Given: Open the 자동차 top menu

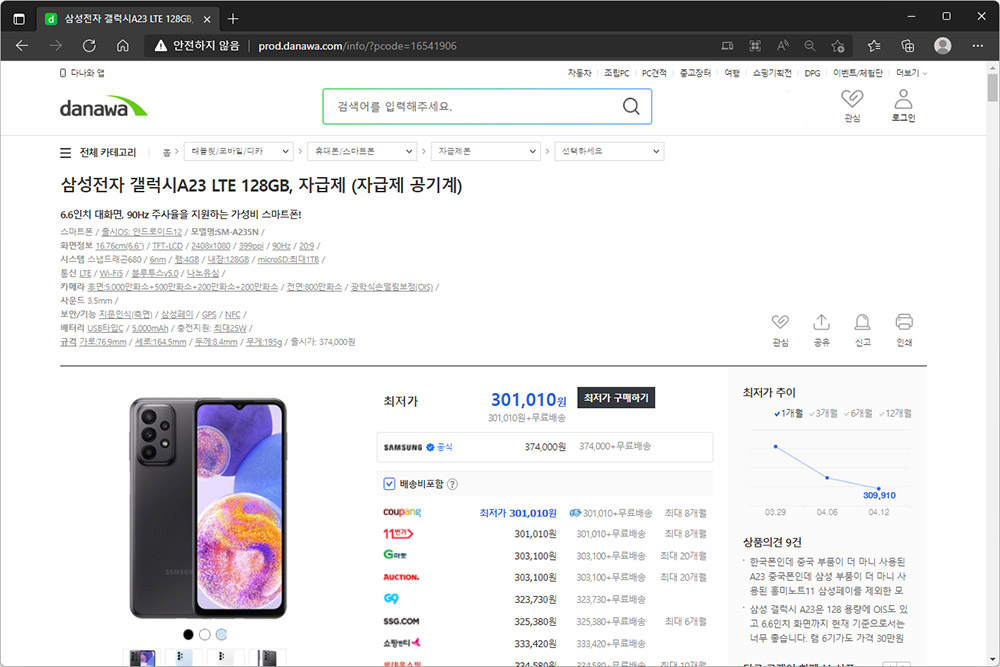Looking at the screenshot, I should pyautogui.click(x=579, y=73).
